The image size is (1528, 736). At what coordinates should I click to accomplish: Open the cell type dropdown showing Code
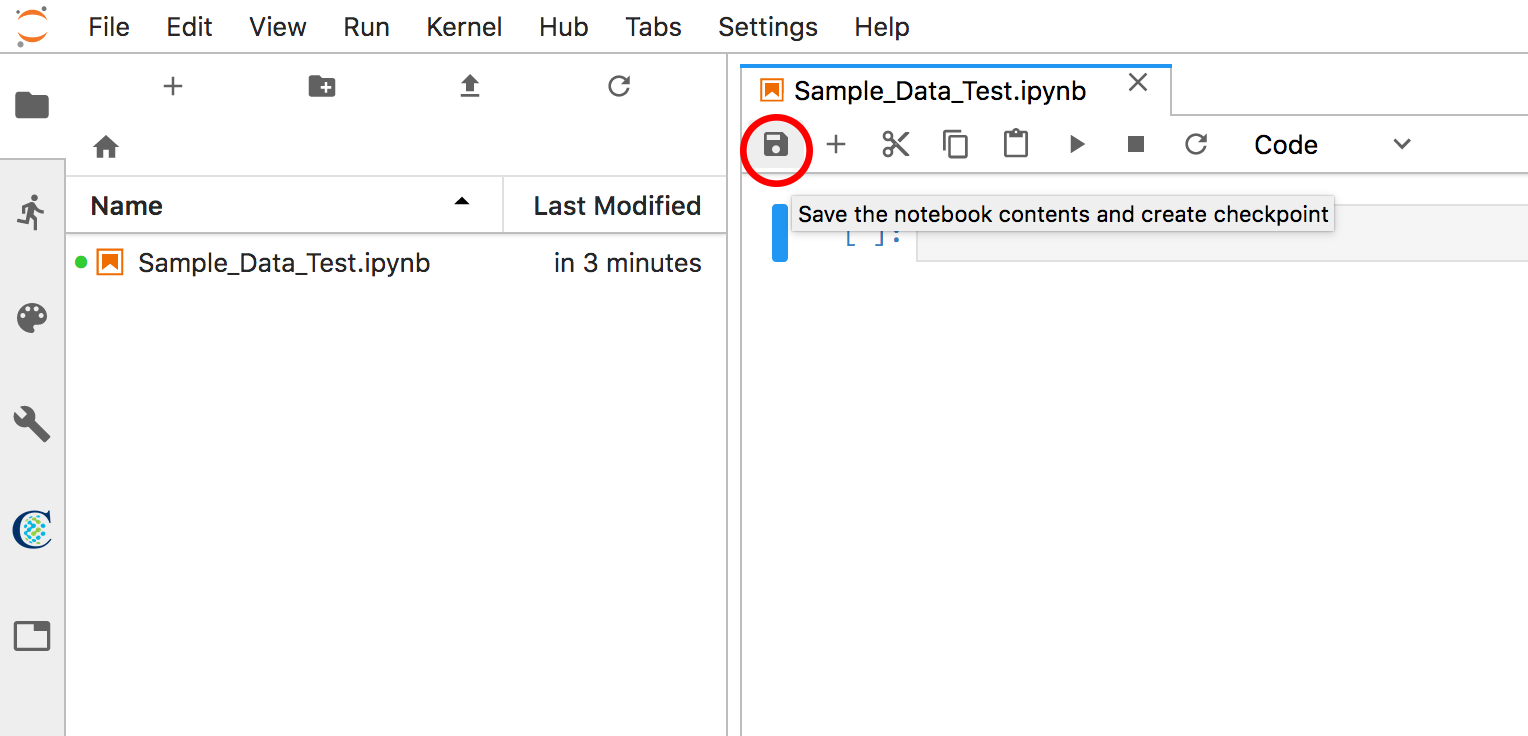coord(1332,145)
